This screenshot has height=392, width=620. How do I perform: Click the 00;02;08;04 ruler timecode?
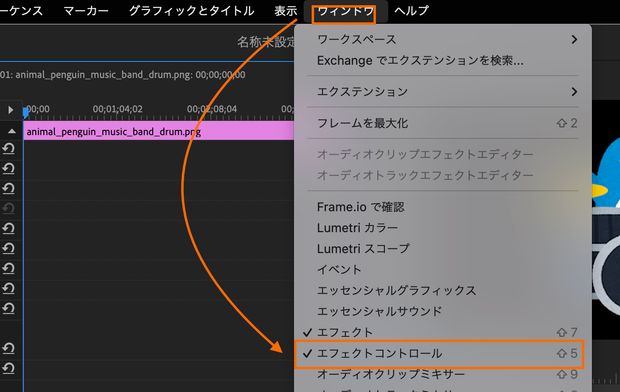coord(212,109)
